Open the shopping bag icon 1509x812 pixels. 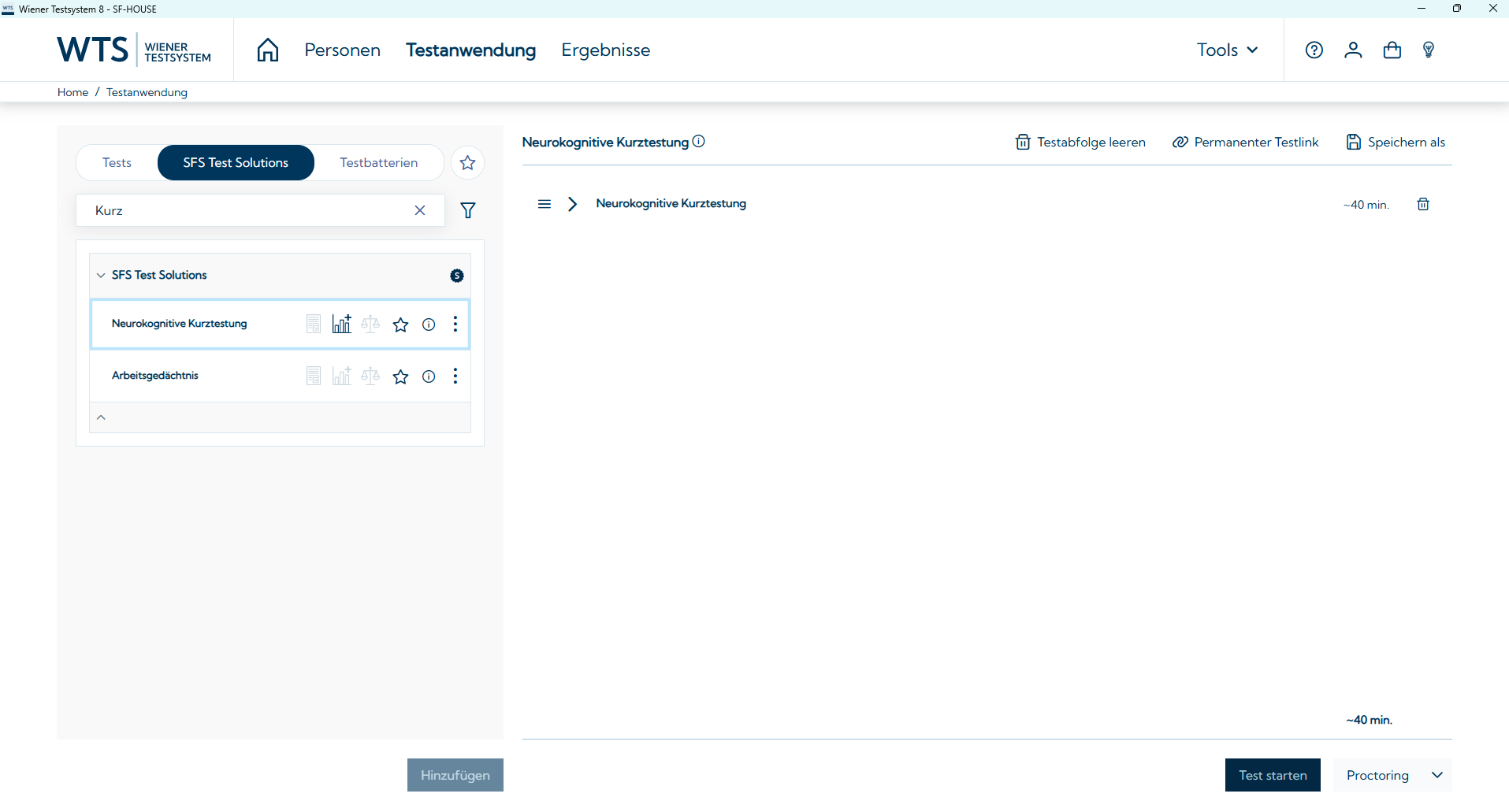tap(1392, 50)
